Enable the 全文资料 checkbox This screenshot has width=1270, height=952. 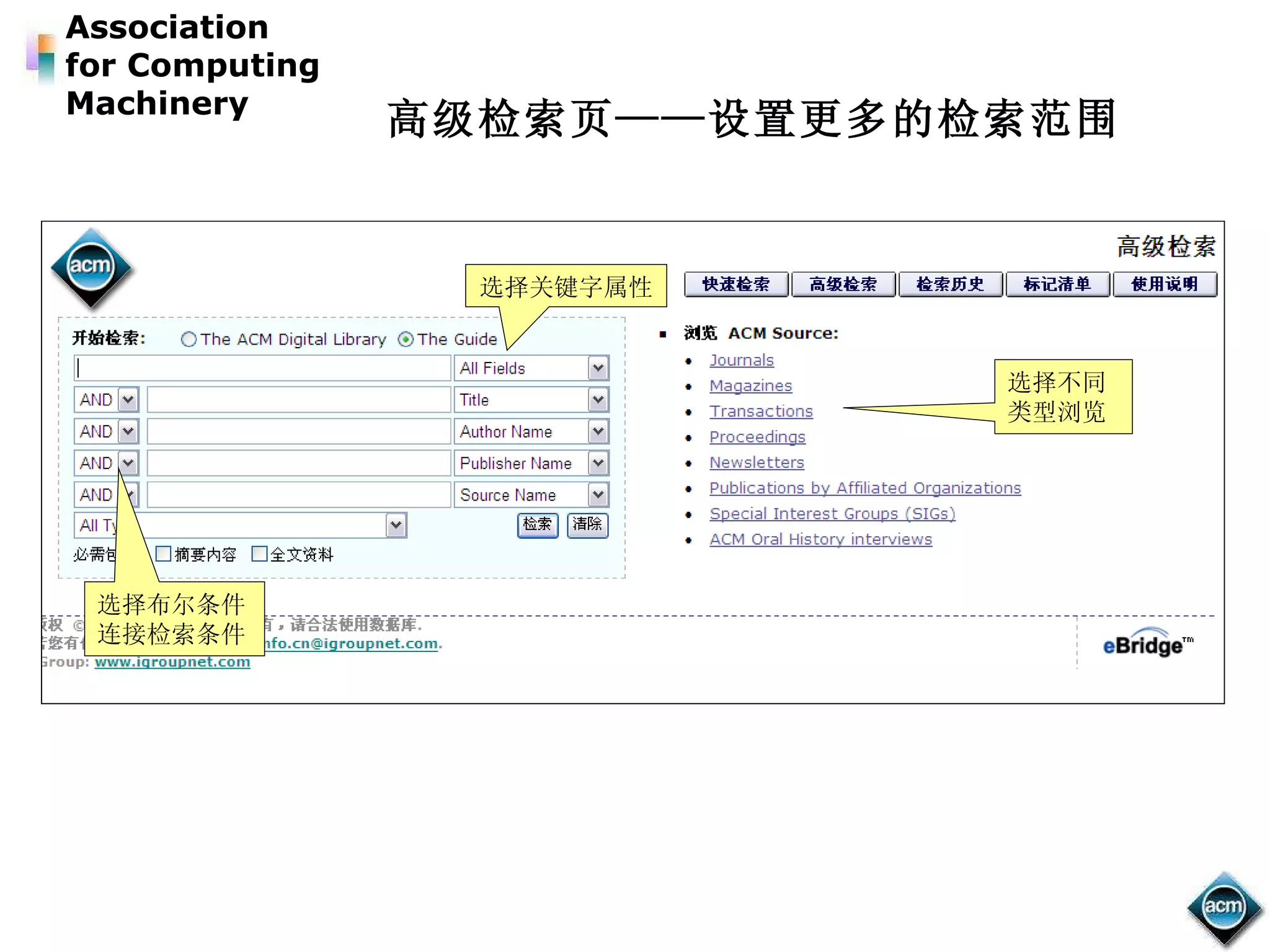pyautogui.click(x=259, y=553)
